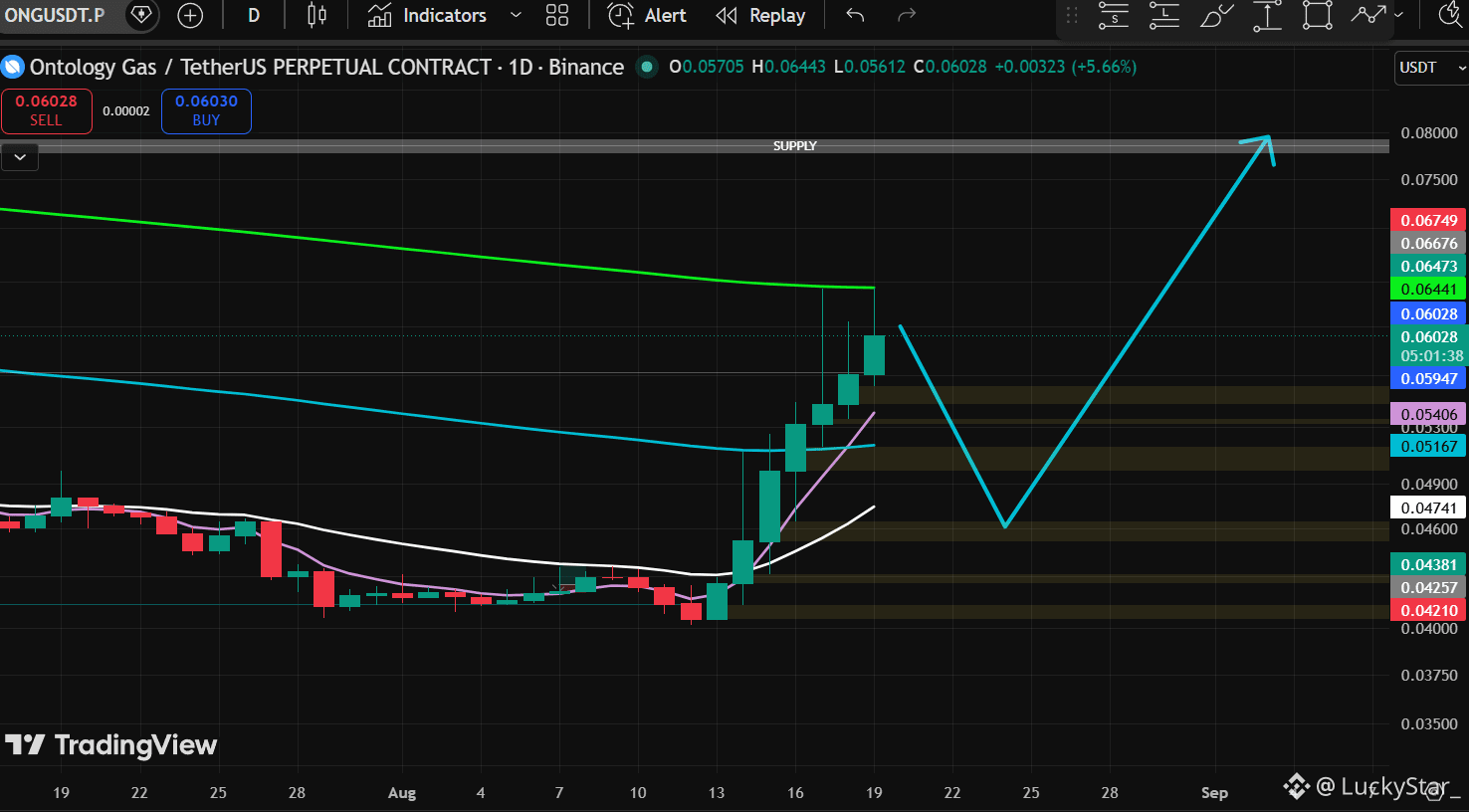The image size is (1469, 812).
Task: Click the 0.06473 price label
Action: [1428, 267]
